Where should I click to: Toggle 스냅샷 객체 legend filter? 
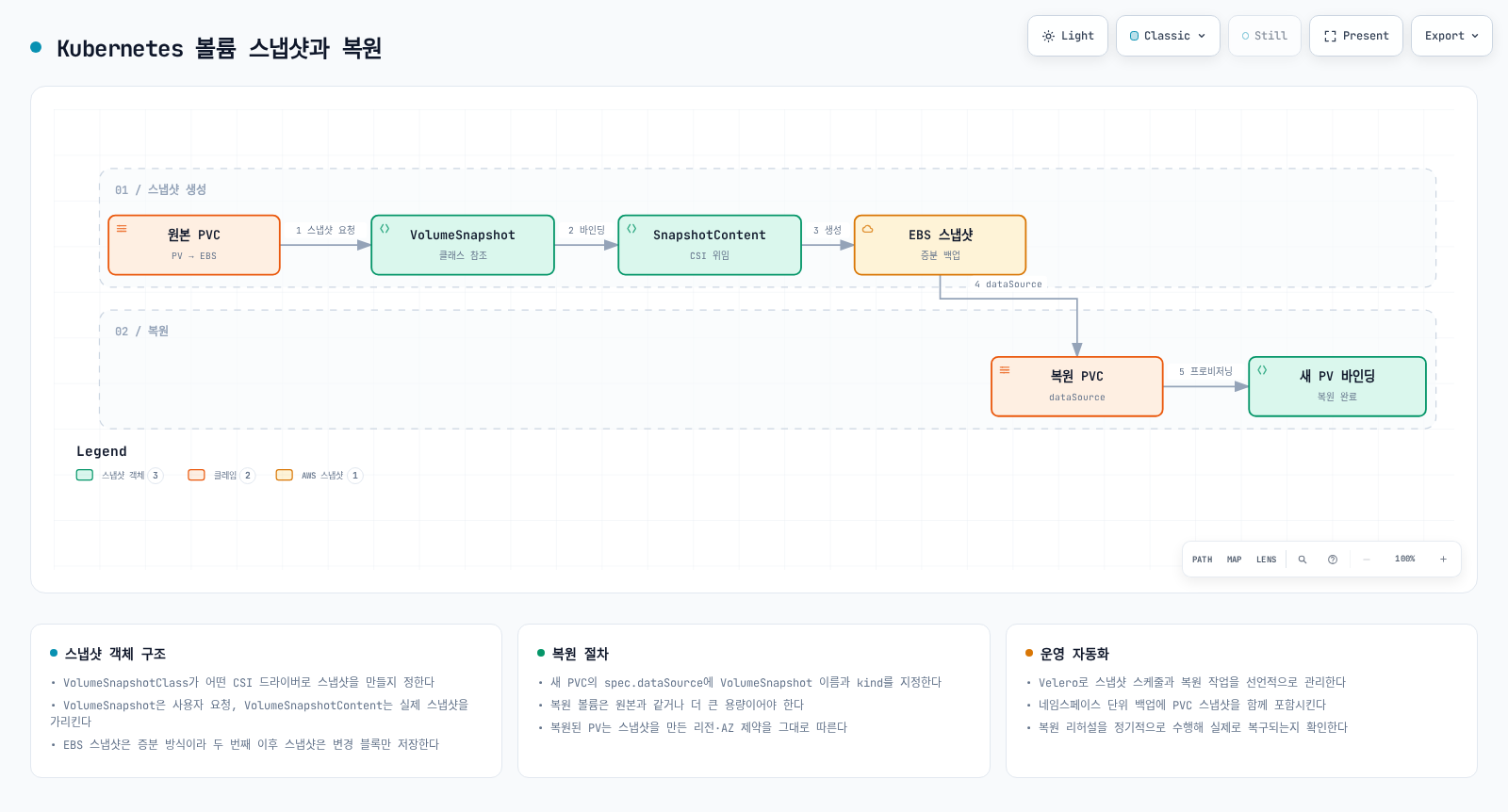pyautogui.click(x=120, y=476)
